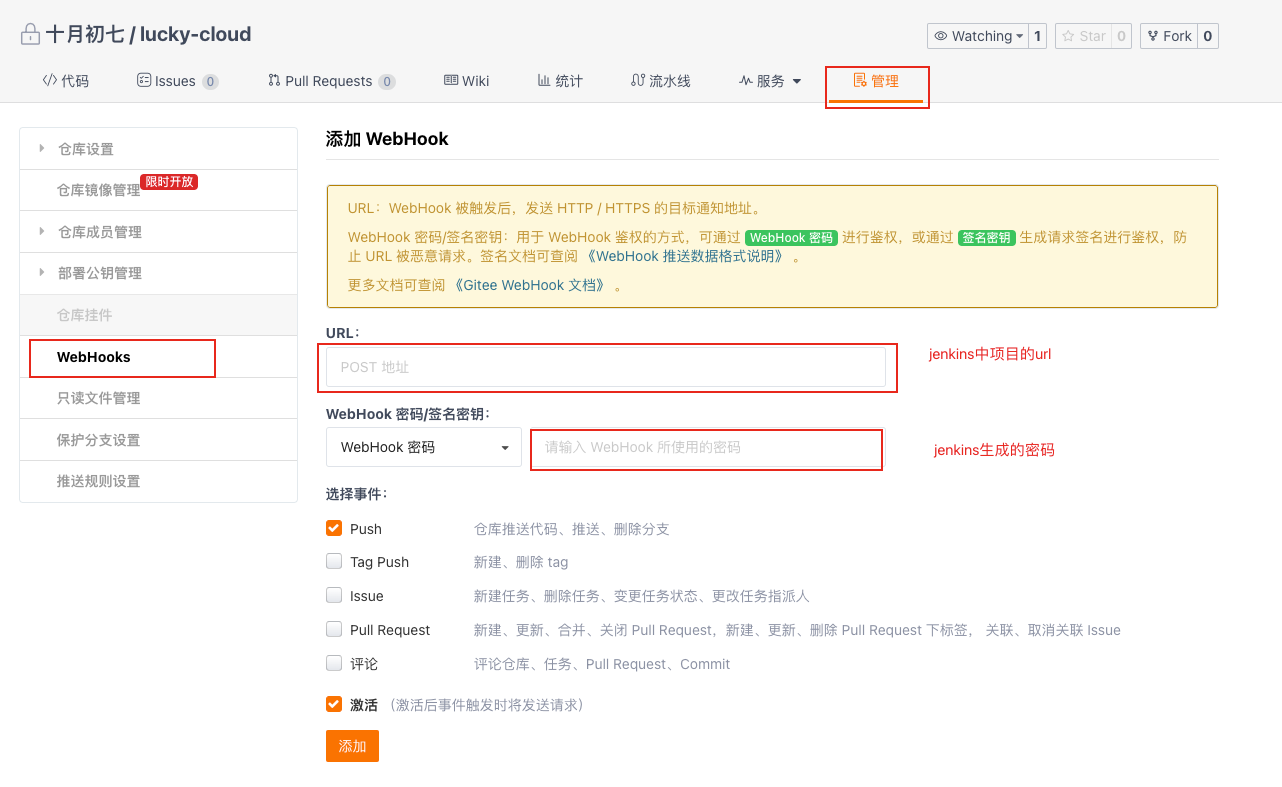Check the Issue event checkbox
1282x787 pixels.
[334, 595]
